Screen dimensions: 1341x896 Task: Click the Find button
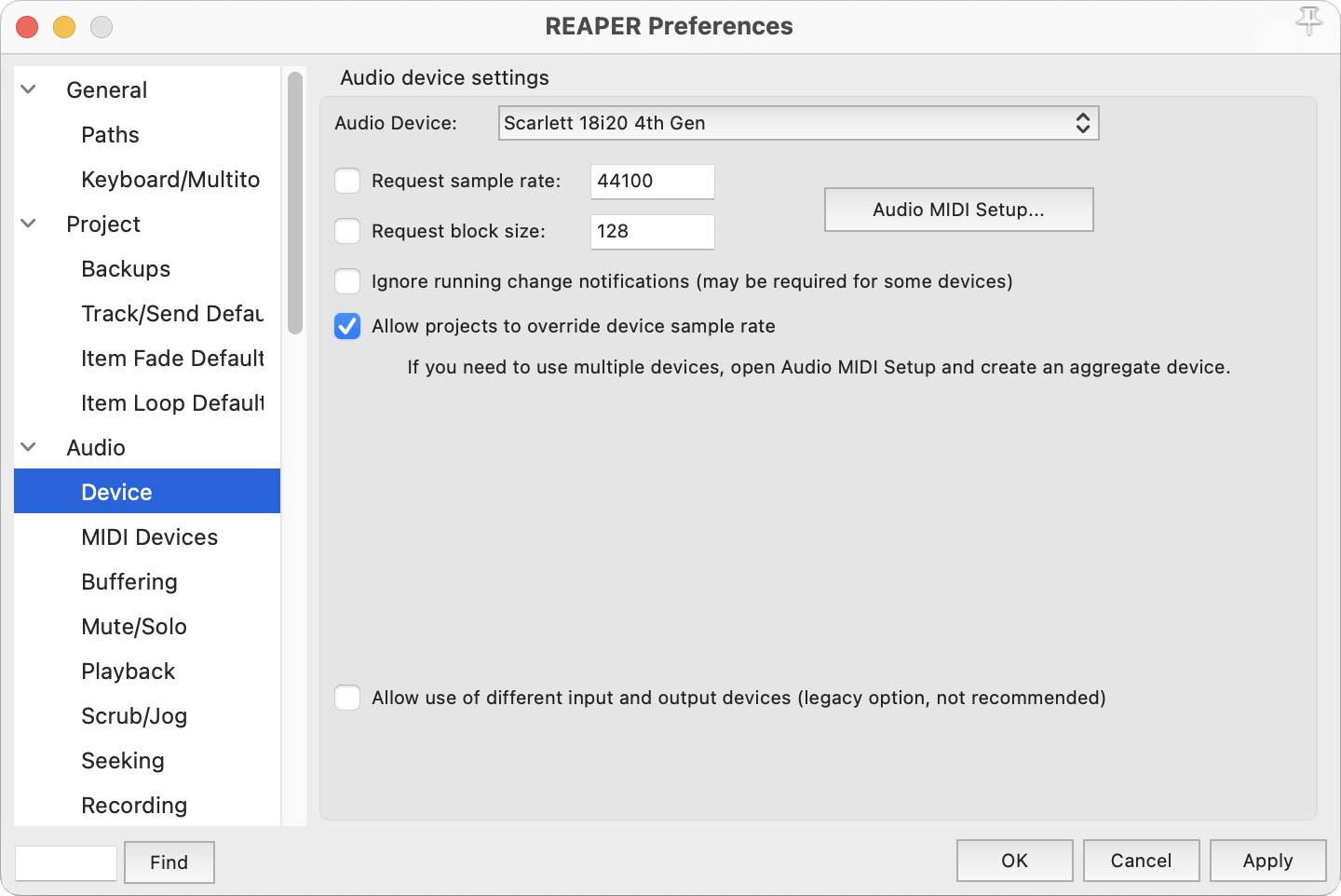[169, 862]
